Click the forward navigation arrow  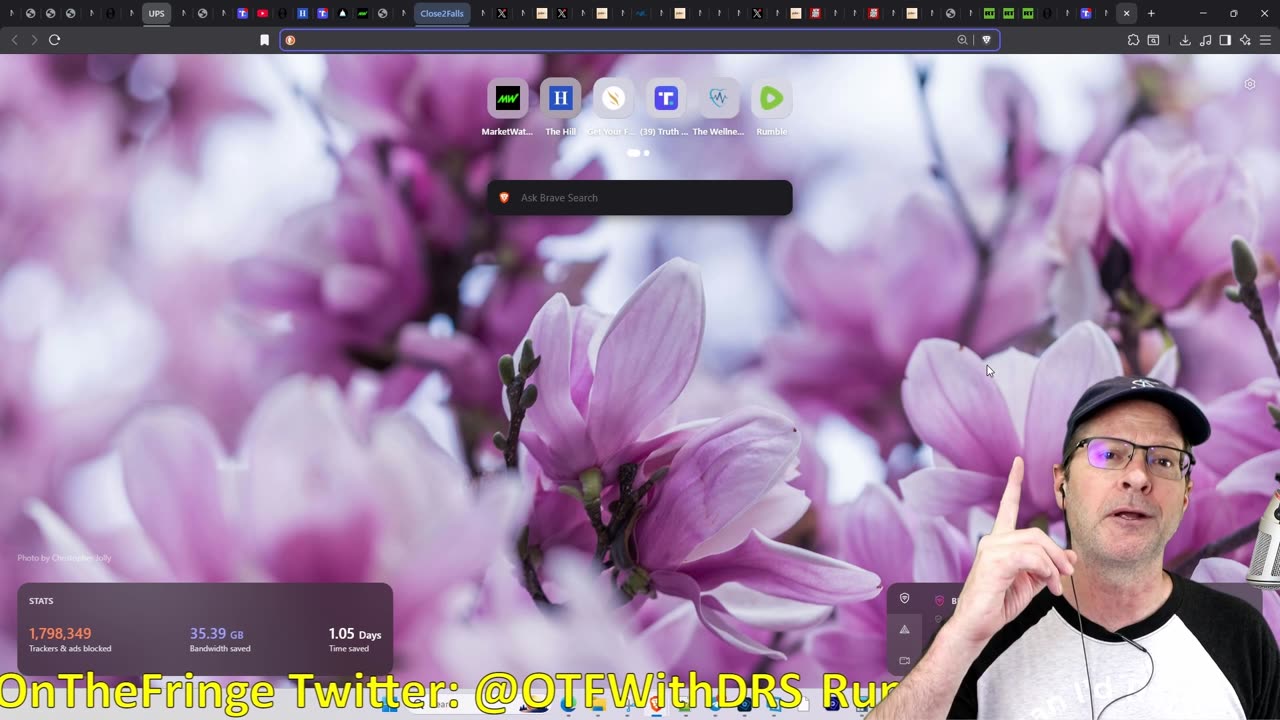pos(34,40)
